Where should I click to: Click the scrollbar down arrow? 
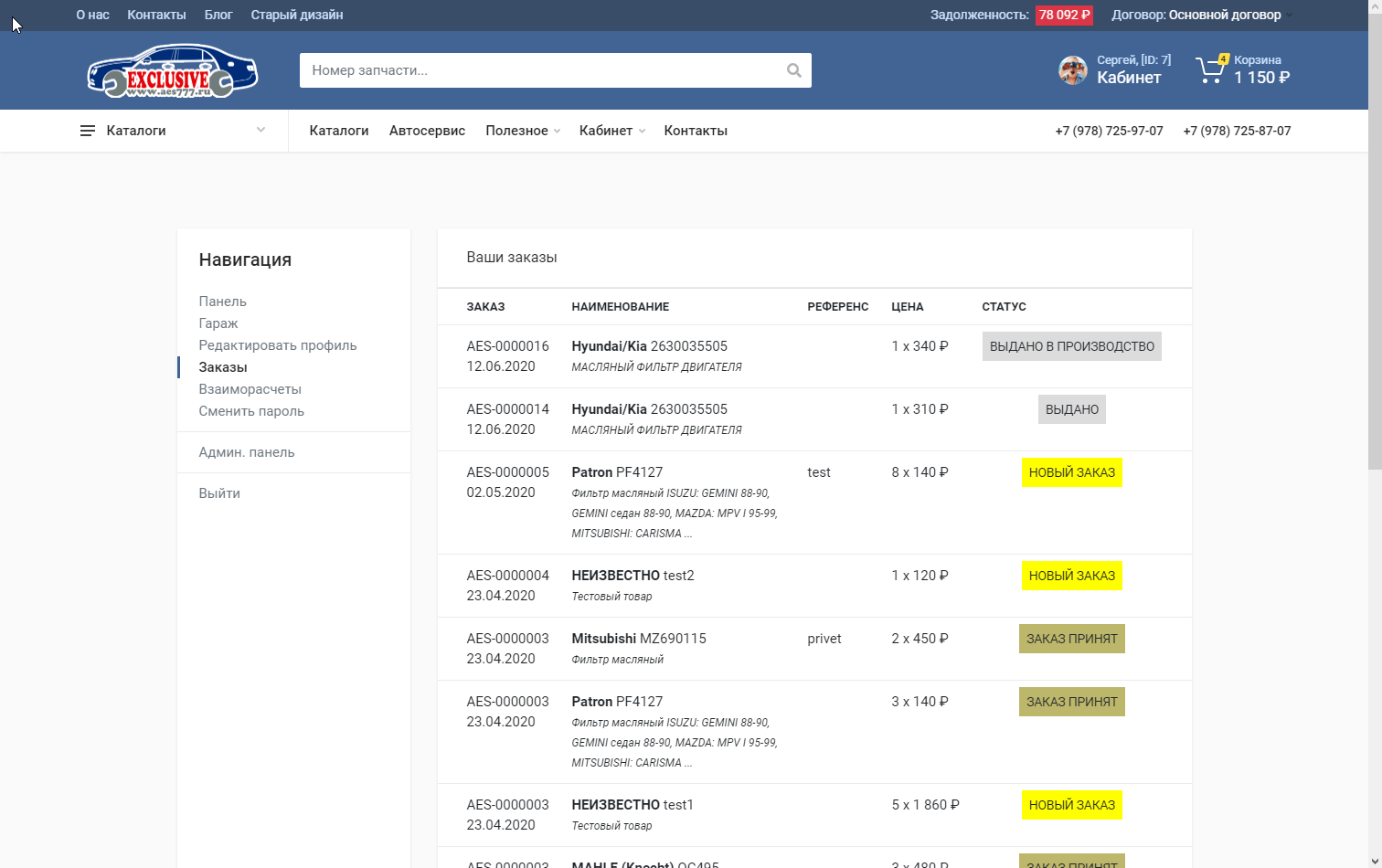(1375, 861)
